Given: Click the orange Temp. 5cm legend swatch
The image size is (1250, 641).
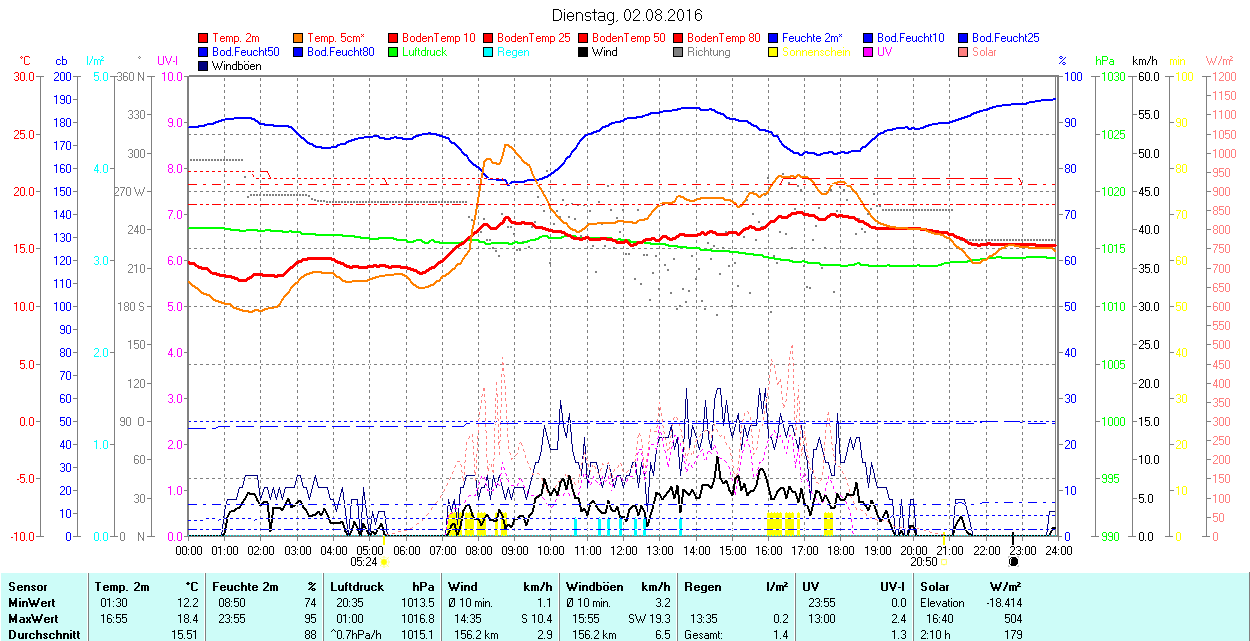Looking at the screenshot, I should point(299,38).
